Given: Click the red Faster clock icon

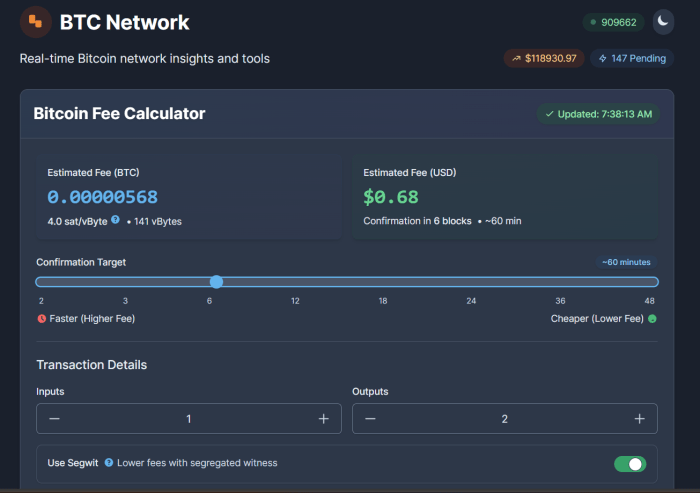Looking at the screenshot, I should [x=41, y=319].
